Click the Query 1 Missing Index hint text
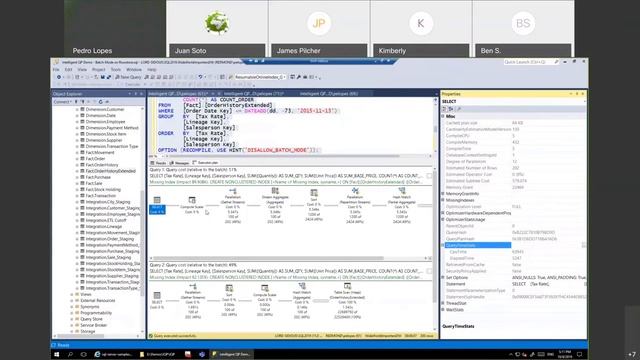640x360 pixels. click(x=286, y=182)
